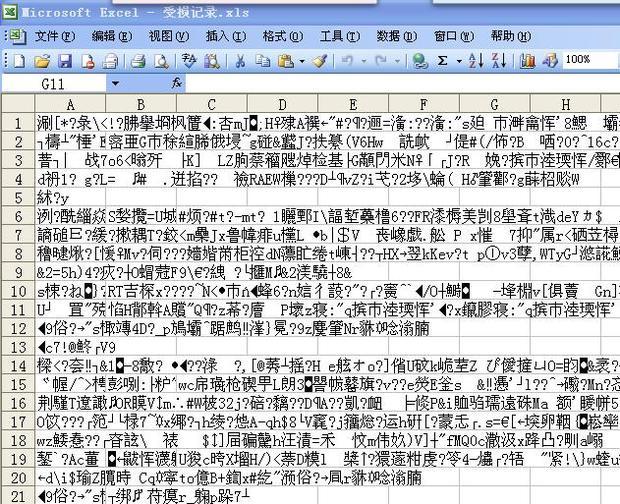The height and width of the screenshot is (504, 620).
Task: Click into the formula bar
Action: 403,84
